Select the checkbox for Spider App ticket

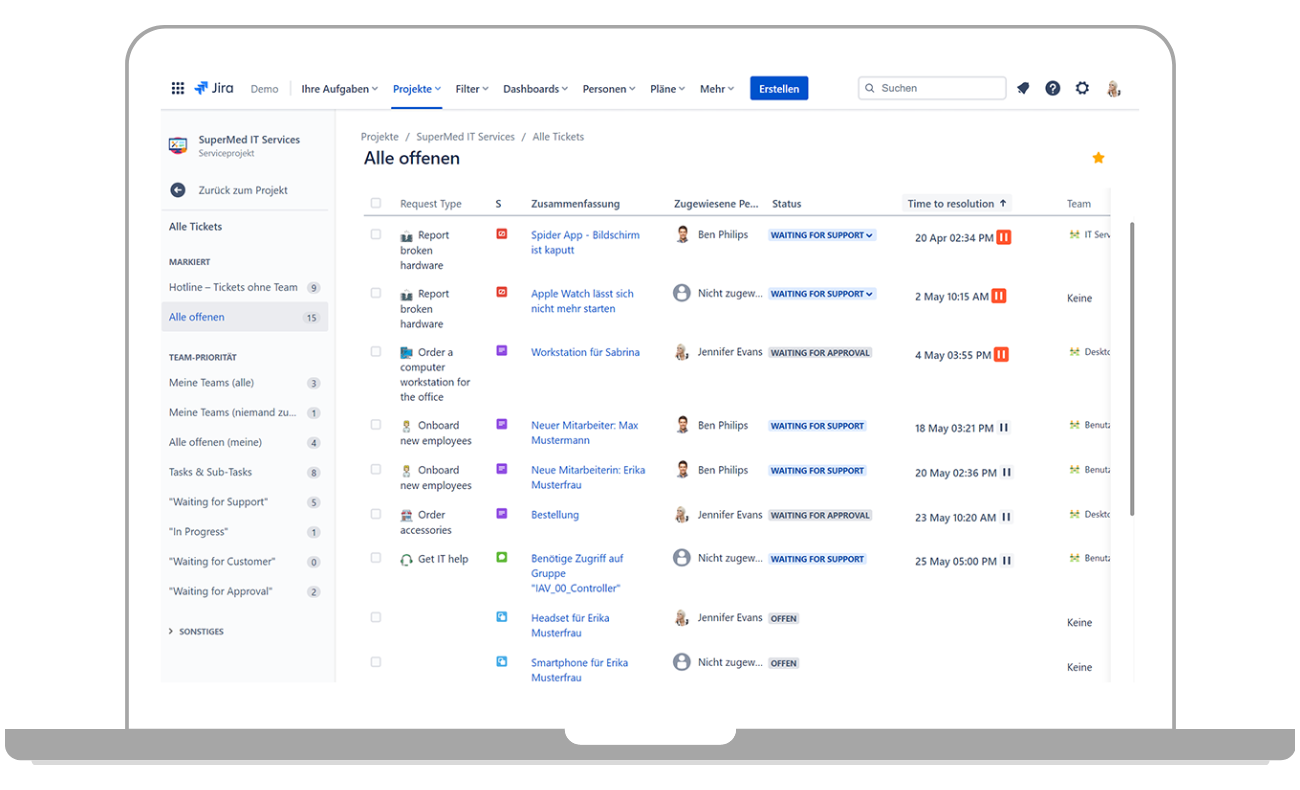(x=376, y=234)
